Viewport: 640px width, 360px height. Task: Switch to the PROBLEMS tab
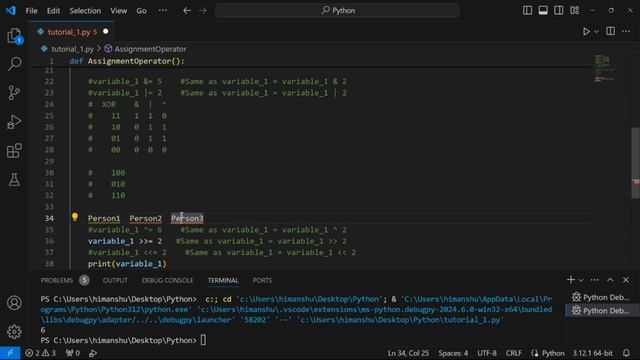coord(56,280)
